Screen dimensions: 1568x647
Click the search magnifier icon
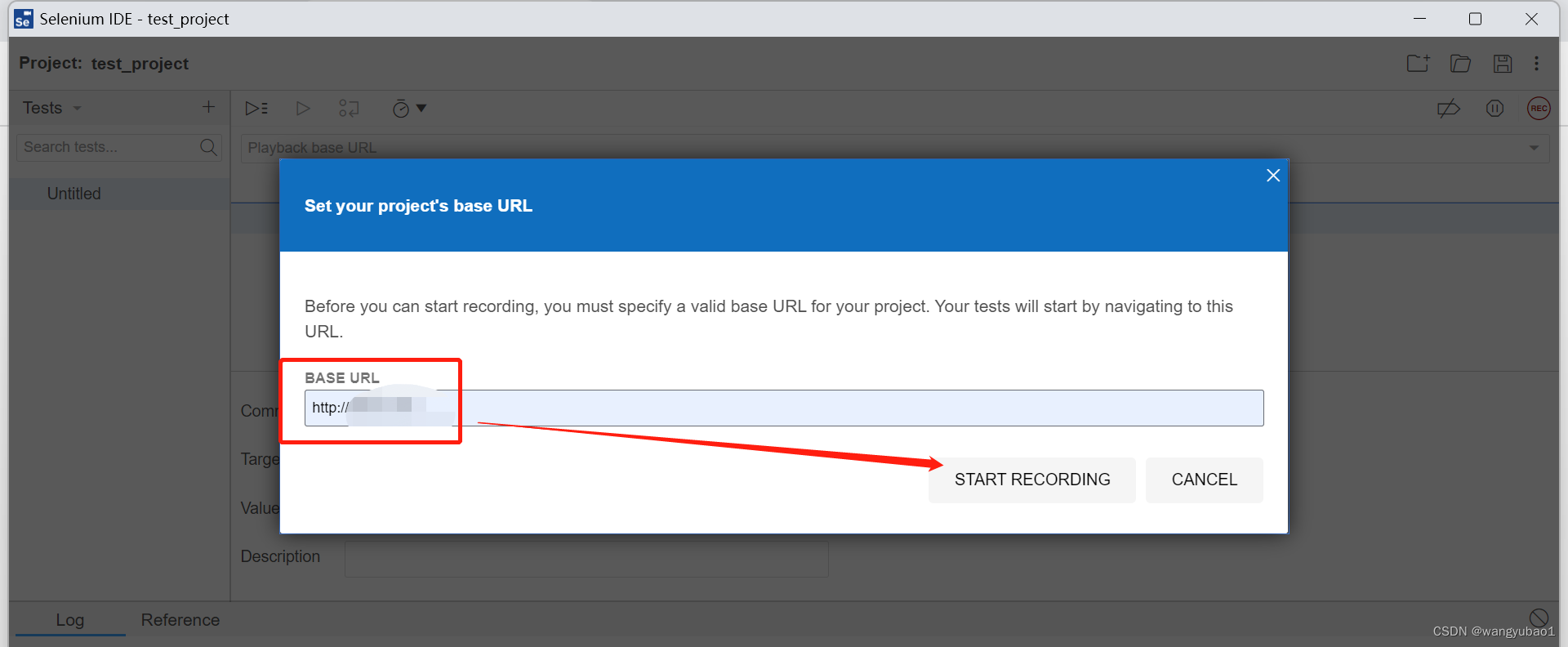click(208, 147)
